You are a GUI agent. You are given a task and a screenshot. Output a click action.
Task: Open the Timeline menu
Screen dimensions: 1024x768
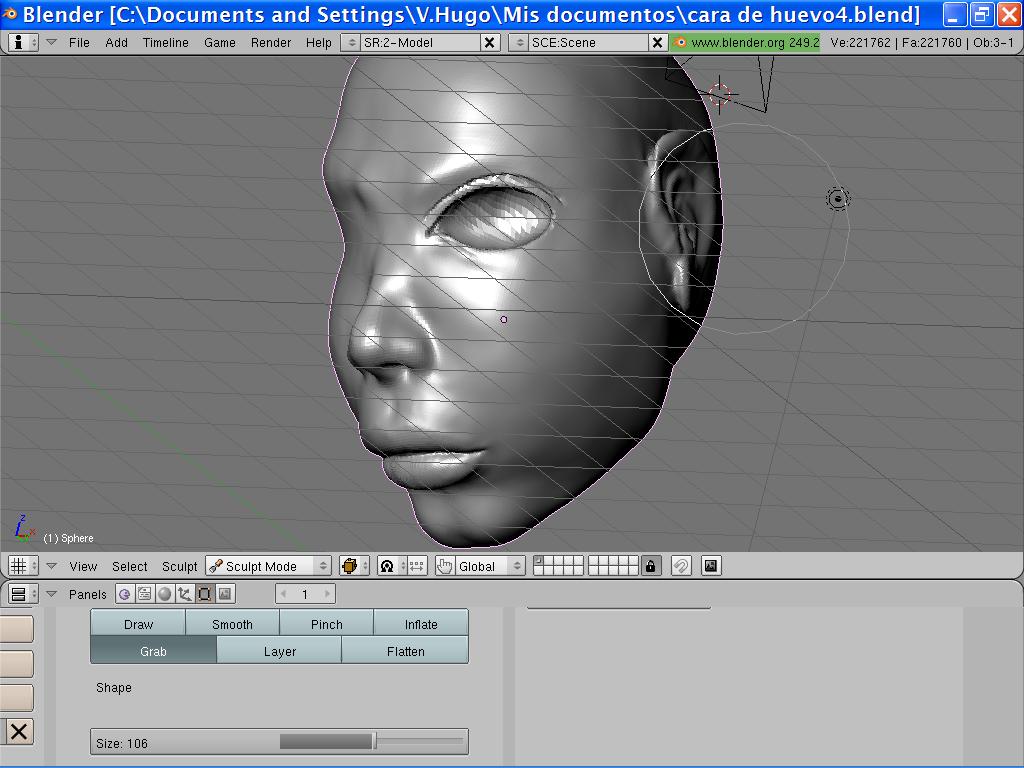pos(165,42)
